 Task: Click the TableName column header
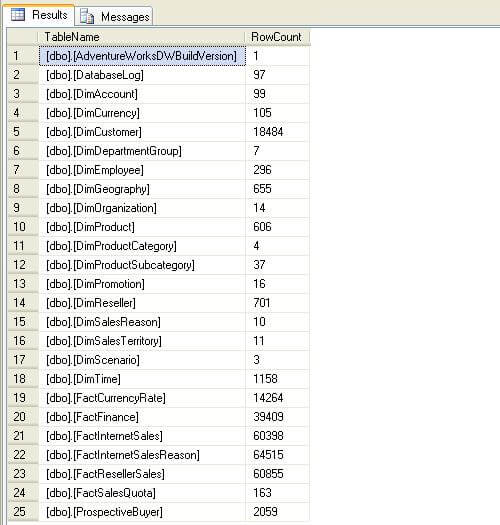coord(142,37)
